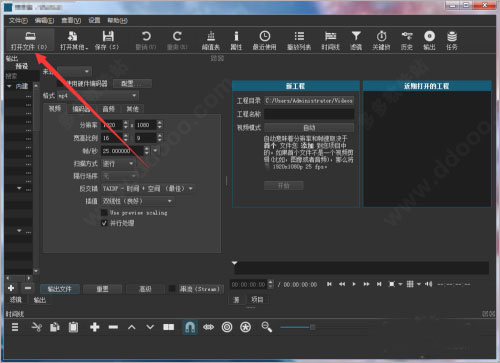This screenshot has height=363, width=500.
Task: Click the Open File (打开文件) toolbar button
Action: pyautogui.click(x=30, y=40)
